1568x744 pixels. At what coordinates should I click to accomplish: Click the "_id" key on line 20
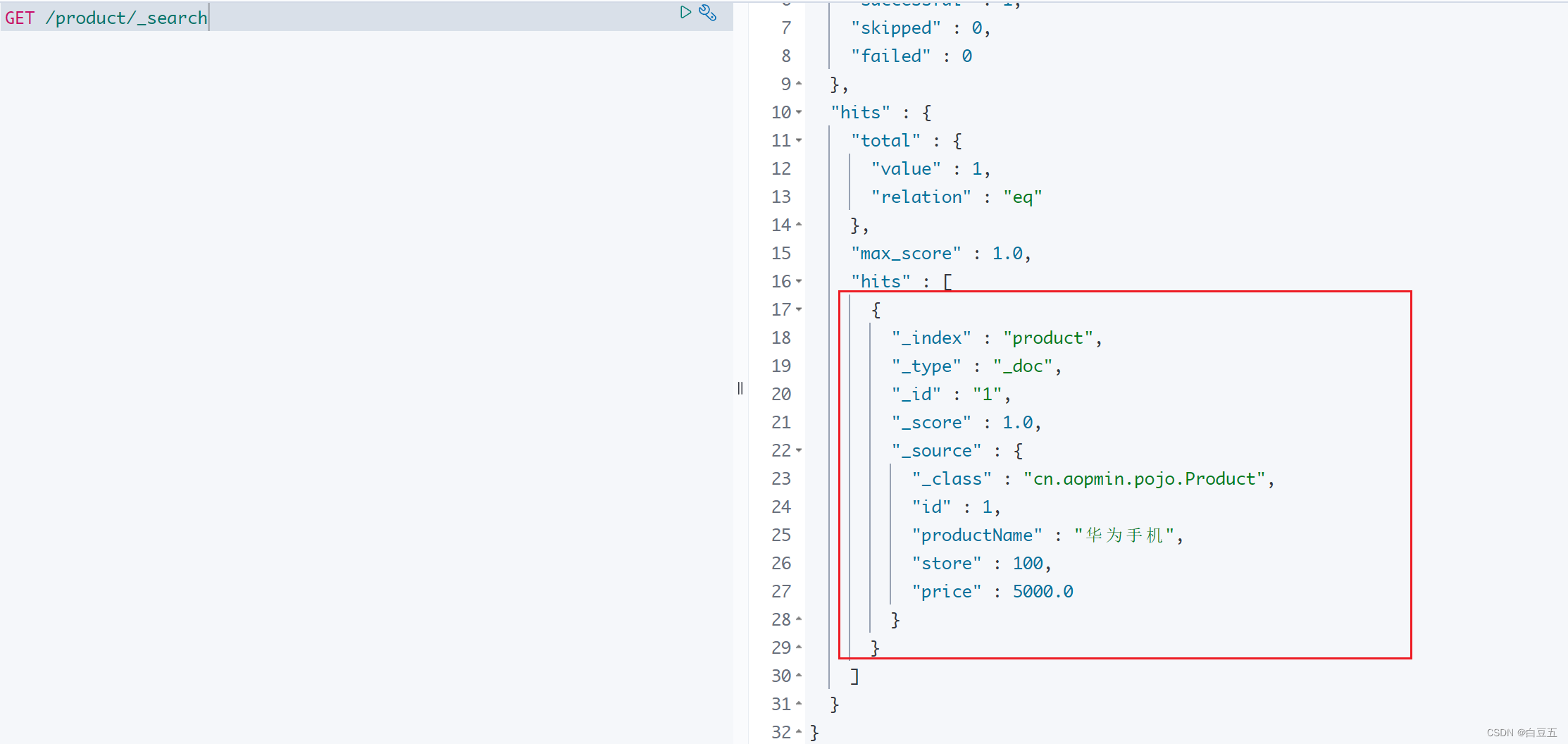point(916,395)
